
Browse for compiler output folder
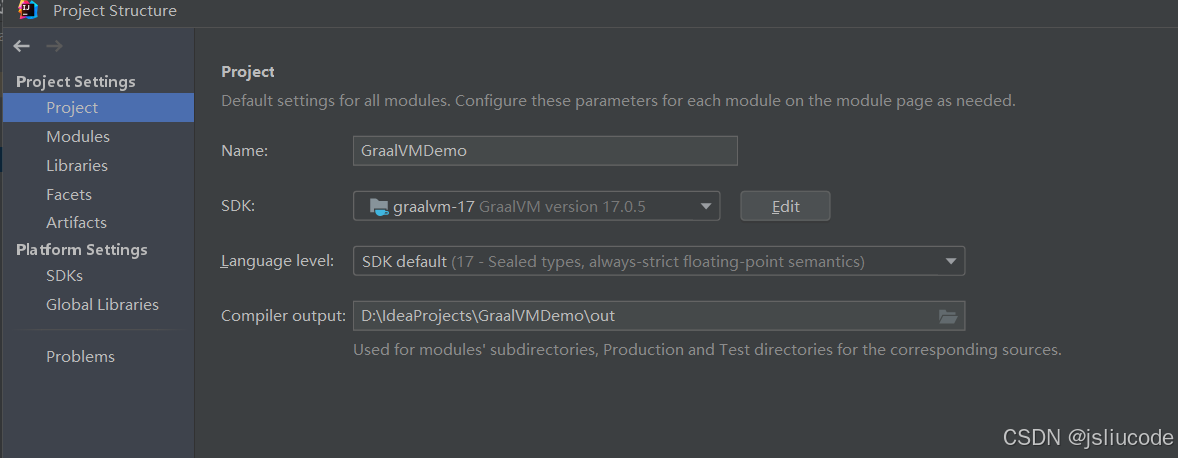click(947, 316)
